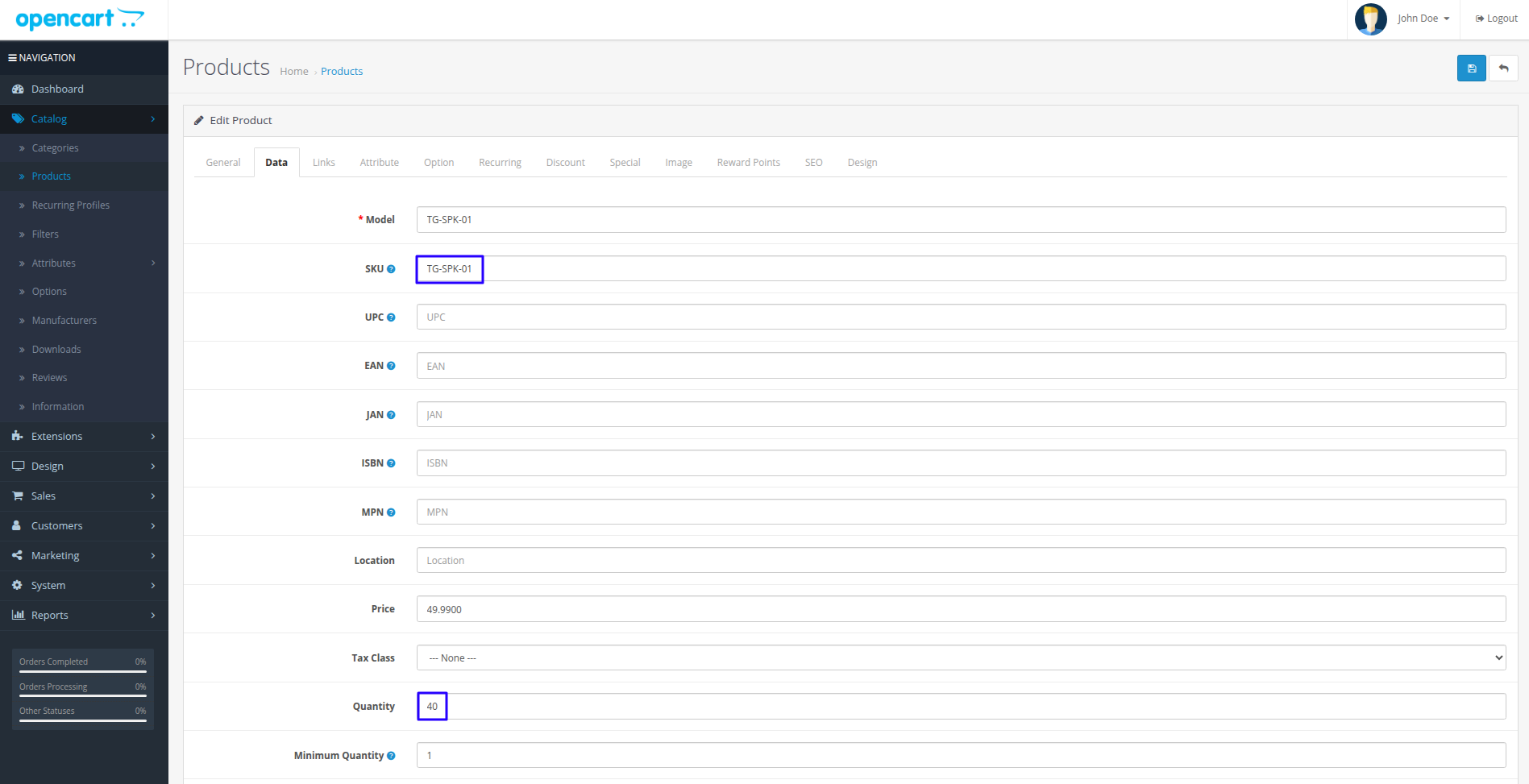Expand the Attributes submenu chevron
The image size is (1529, 784).
pos(153,263)
